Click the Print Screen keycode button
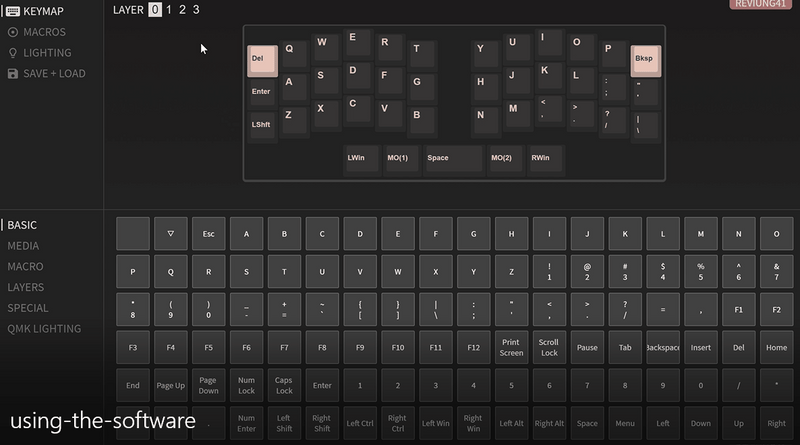Viewport: 800px width, 445px height. click(x=511, y=347)
